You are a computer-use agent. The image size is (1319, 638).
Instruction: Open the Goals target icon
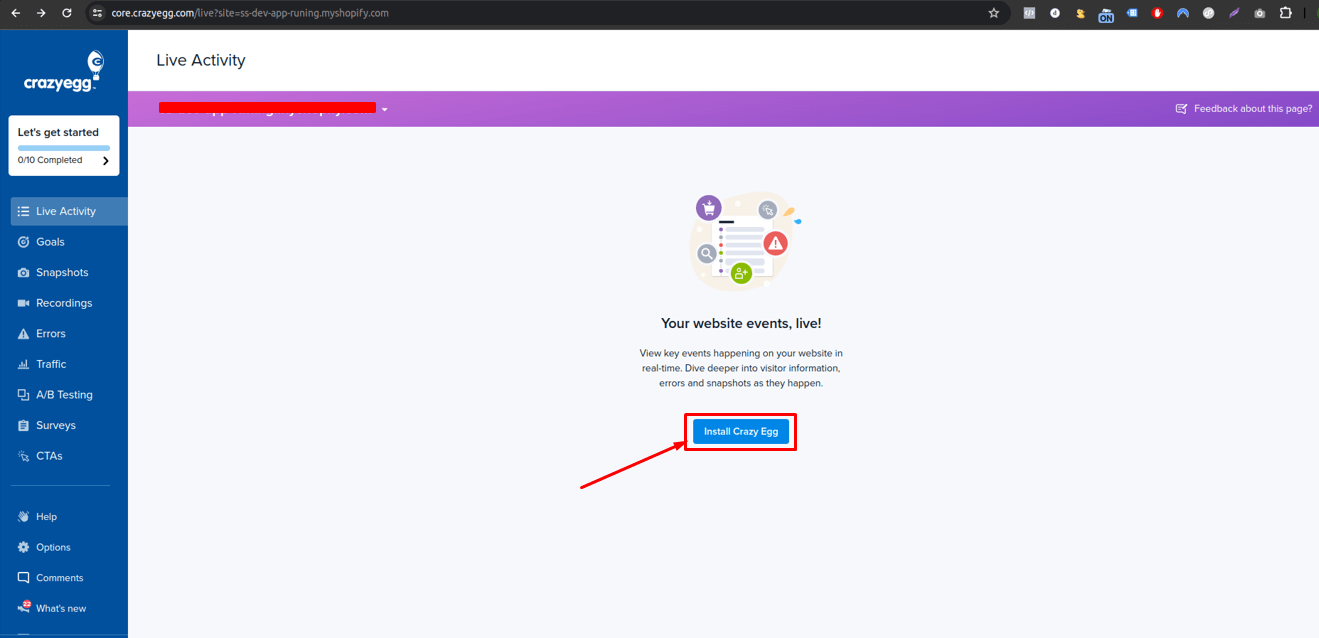[24, 242]
